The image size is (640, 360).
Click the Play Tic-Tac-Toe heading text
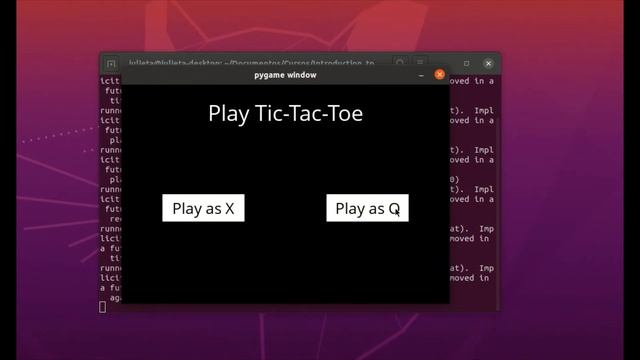click(x=285, y=113)
